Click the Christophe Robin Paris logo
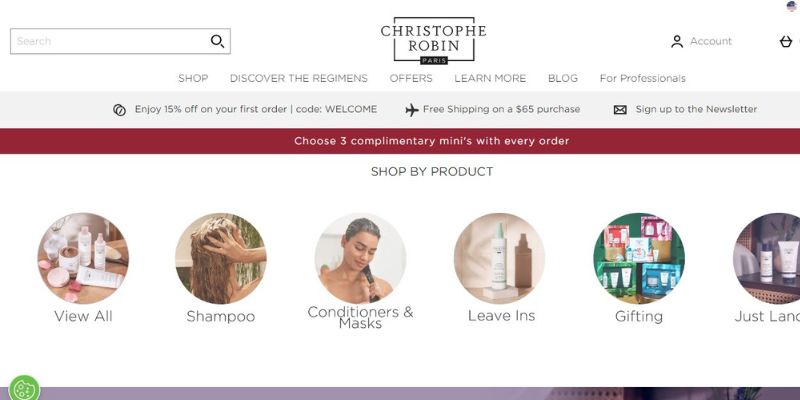The width and height of the screenshot is (800, 400). 434,41
